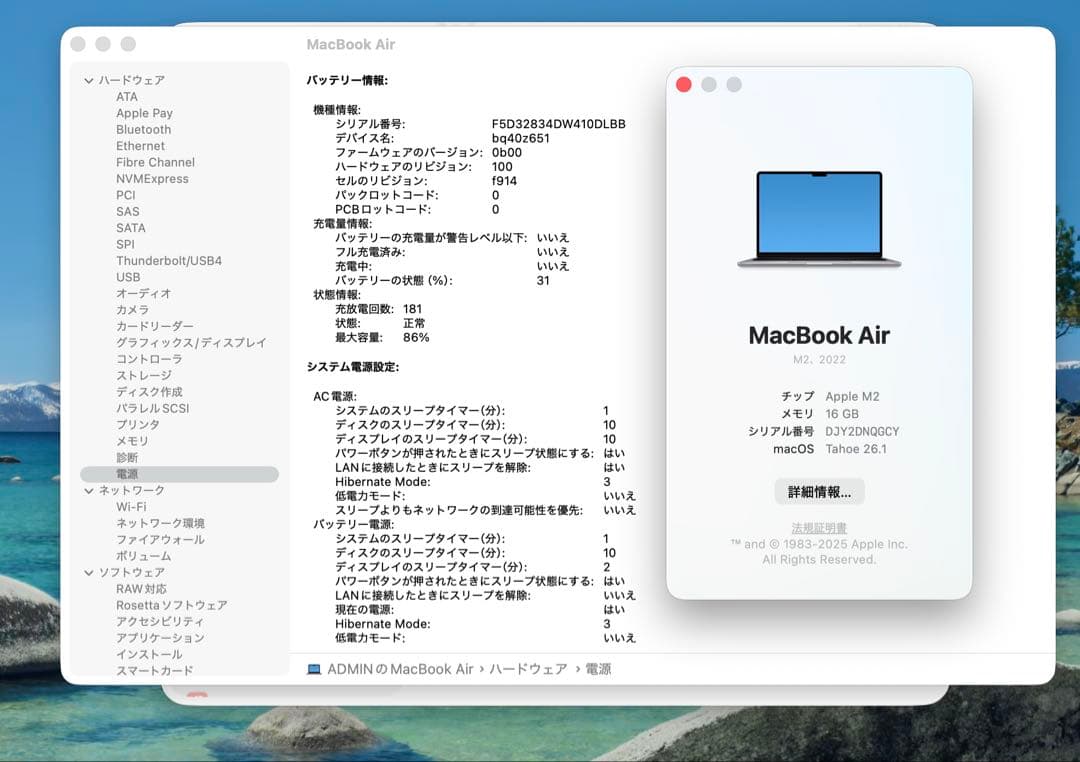Click firmware version value 0b00
Viewport: 1080px width, 762px height.
tap(506, 153)
